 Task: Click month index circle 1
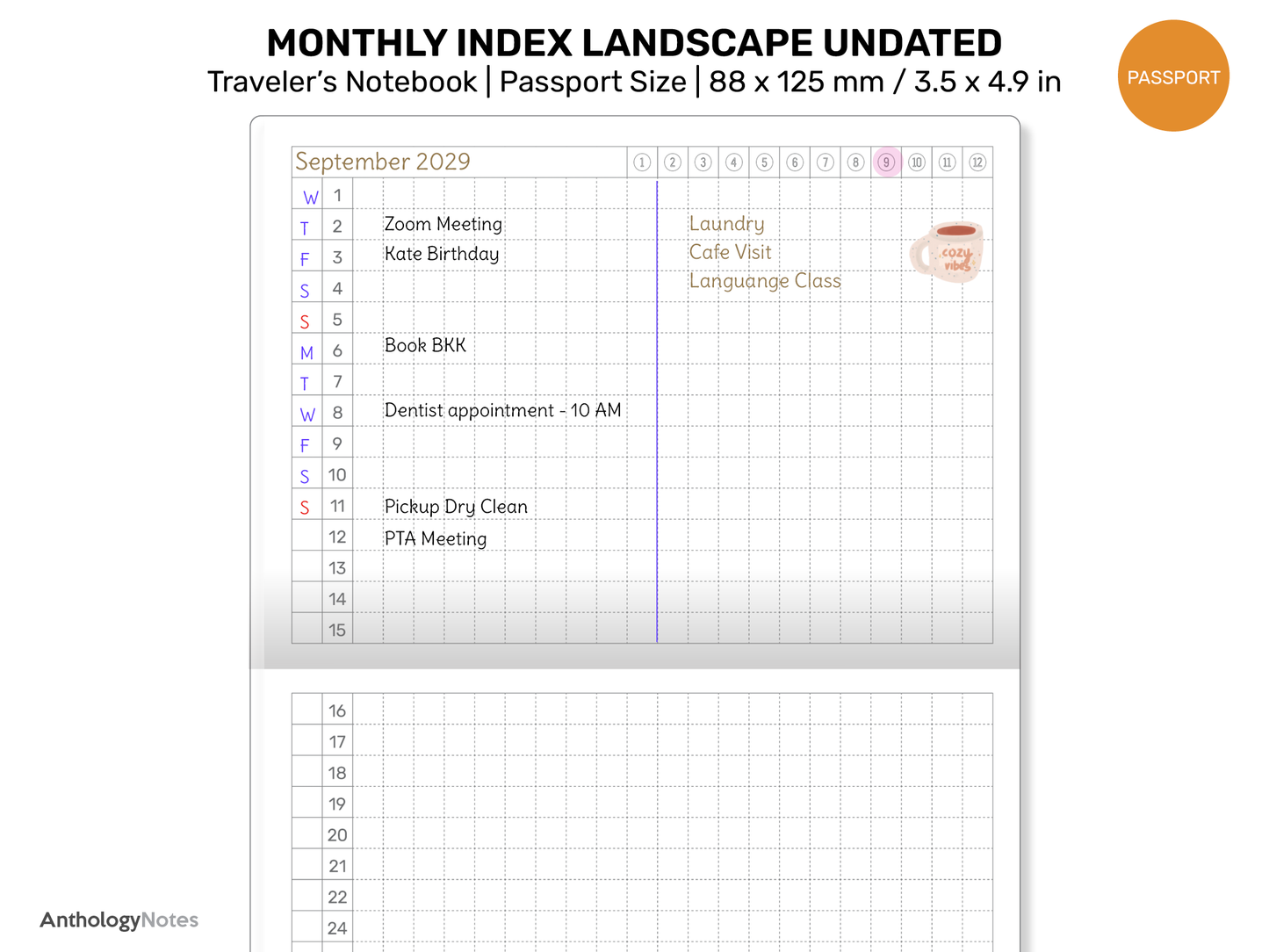642,162
